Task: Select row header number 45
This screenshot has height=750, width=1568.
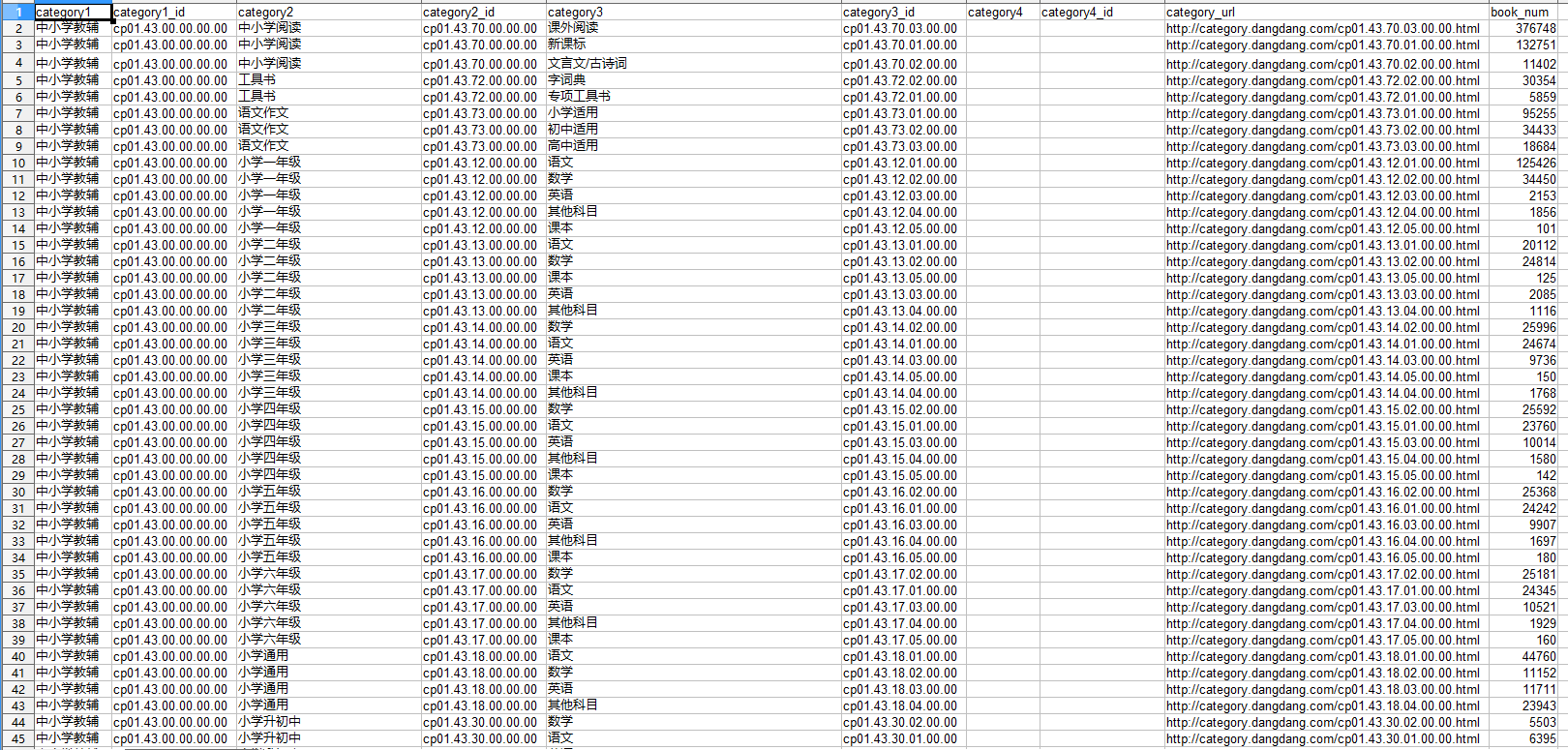Action: click(17, 738)
